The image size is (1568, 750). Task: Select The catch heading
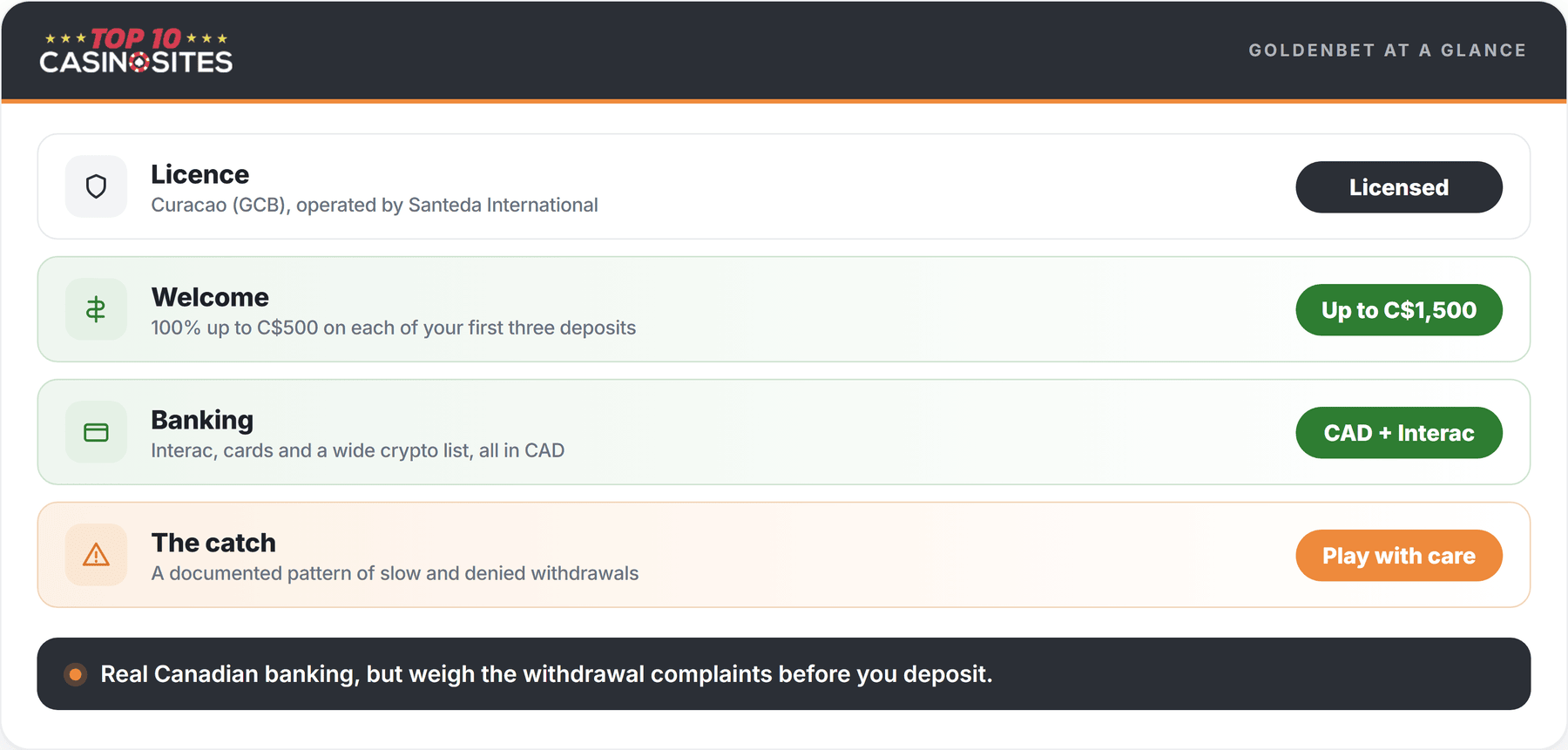click(x=213, y=543)
